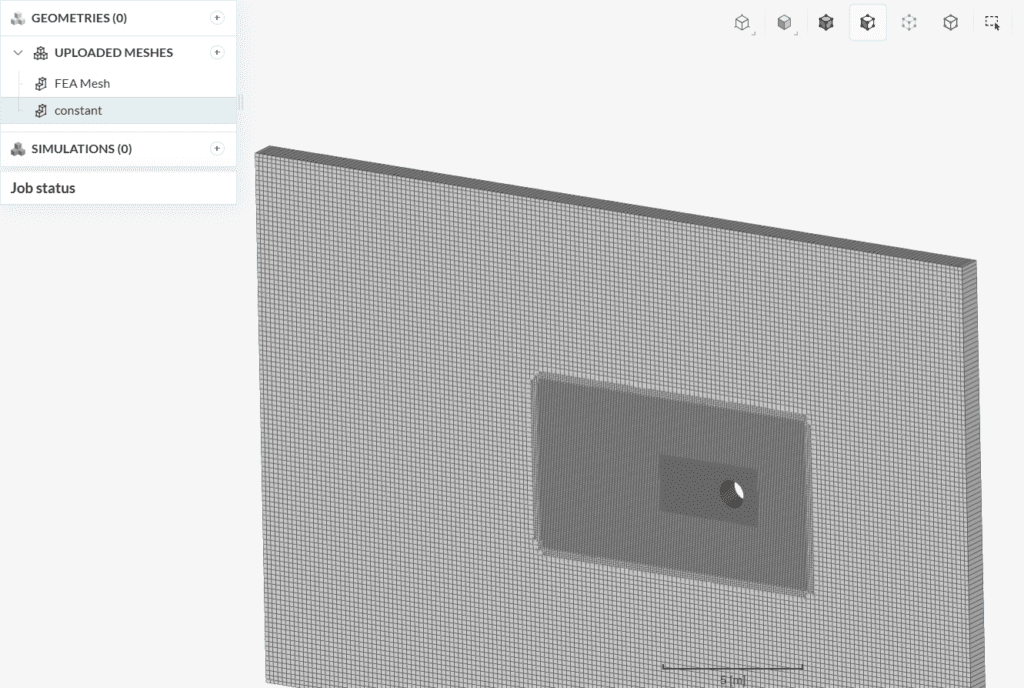Select the surfaces with mesh display icon
This screenshot has width=1024, height=688.
coord(825,21)
